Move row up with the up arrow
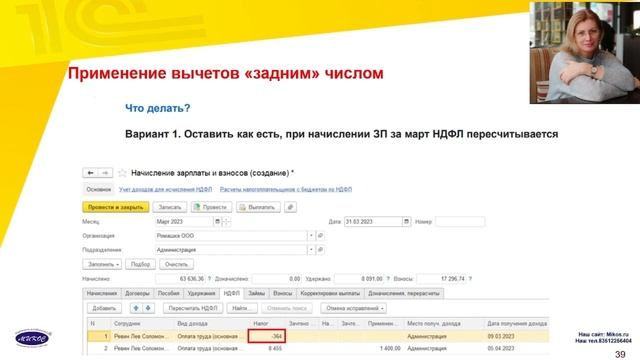 point(136,308)
